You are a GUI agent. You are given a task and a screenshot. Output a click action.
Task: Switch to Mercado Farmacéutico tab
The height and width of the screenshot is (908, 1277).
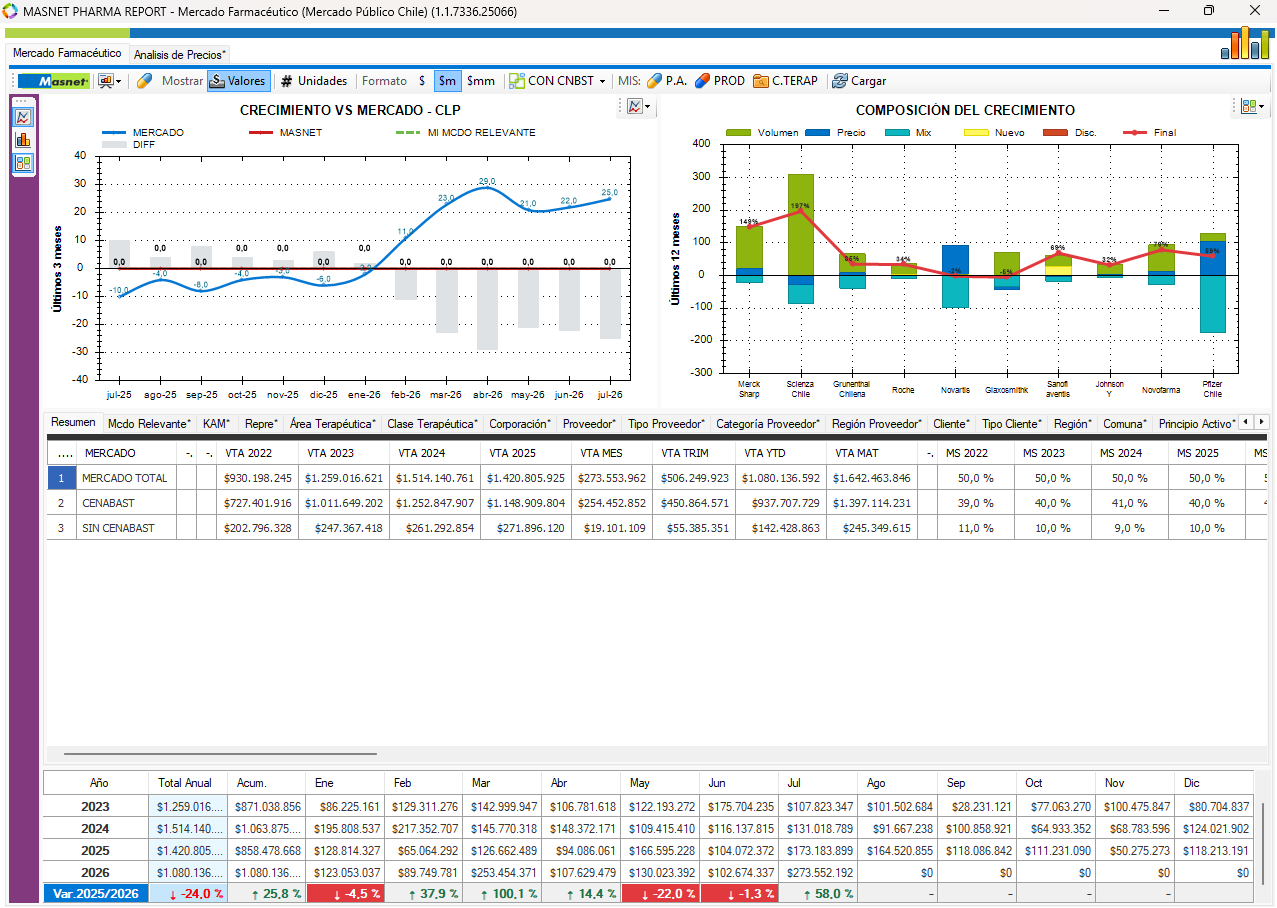tap(67, 53)
